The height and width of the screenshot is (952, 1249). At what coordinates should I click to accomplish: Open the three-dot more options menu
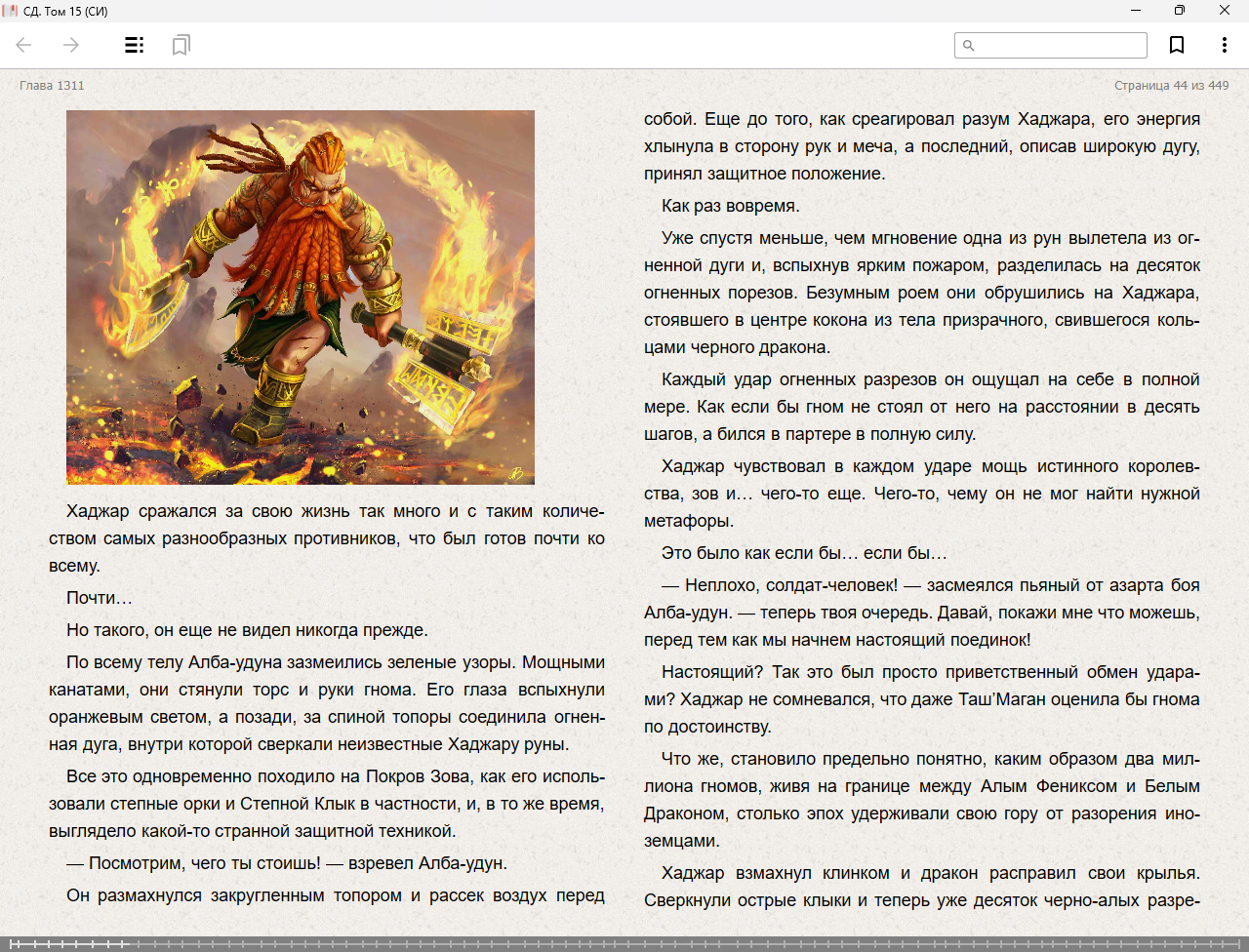[1224, 45]
